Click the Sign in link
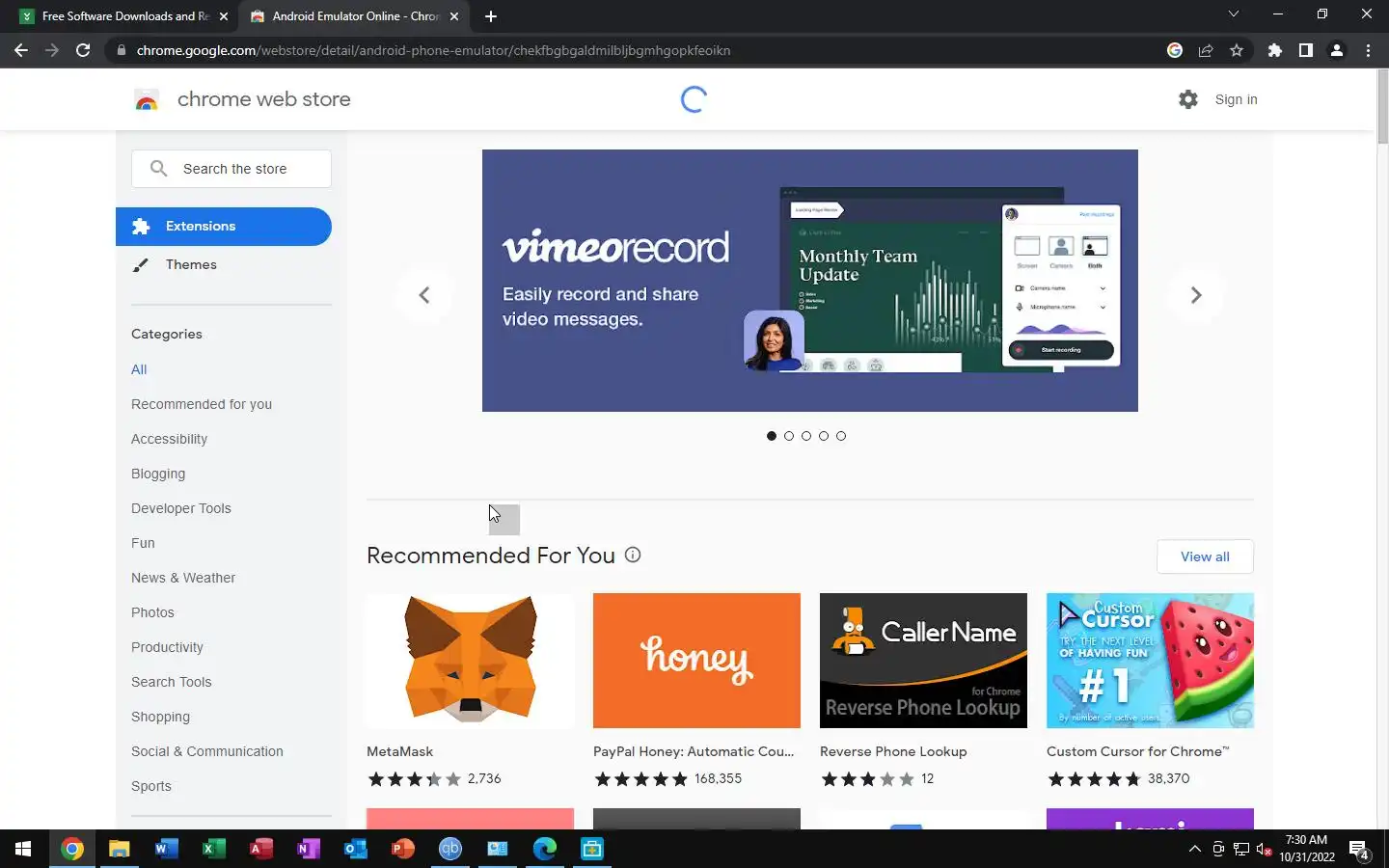 point(1236,99)
